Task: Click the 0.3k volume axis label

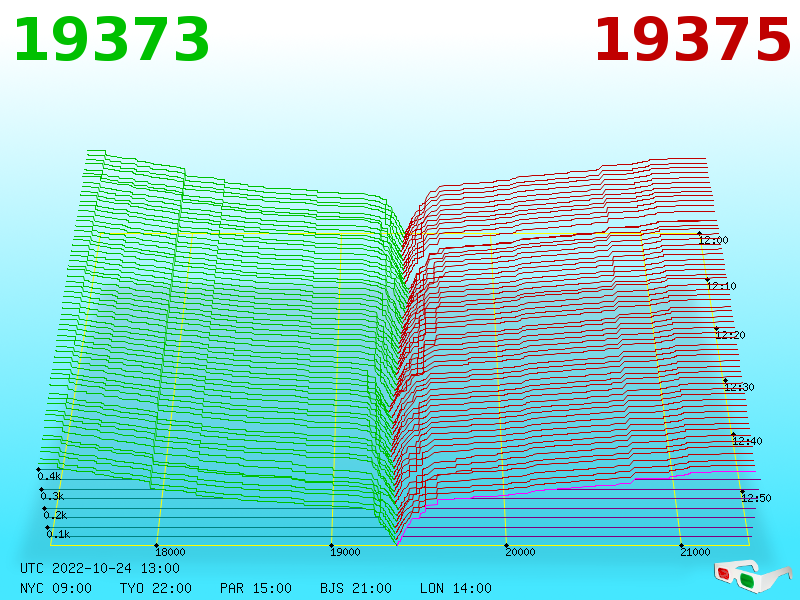Action: click(53, 496)
